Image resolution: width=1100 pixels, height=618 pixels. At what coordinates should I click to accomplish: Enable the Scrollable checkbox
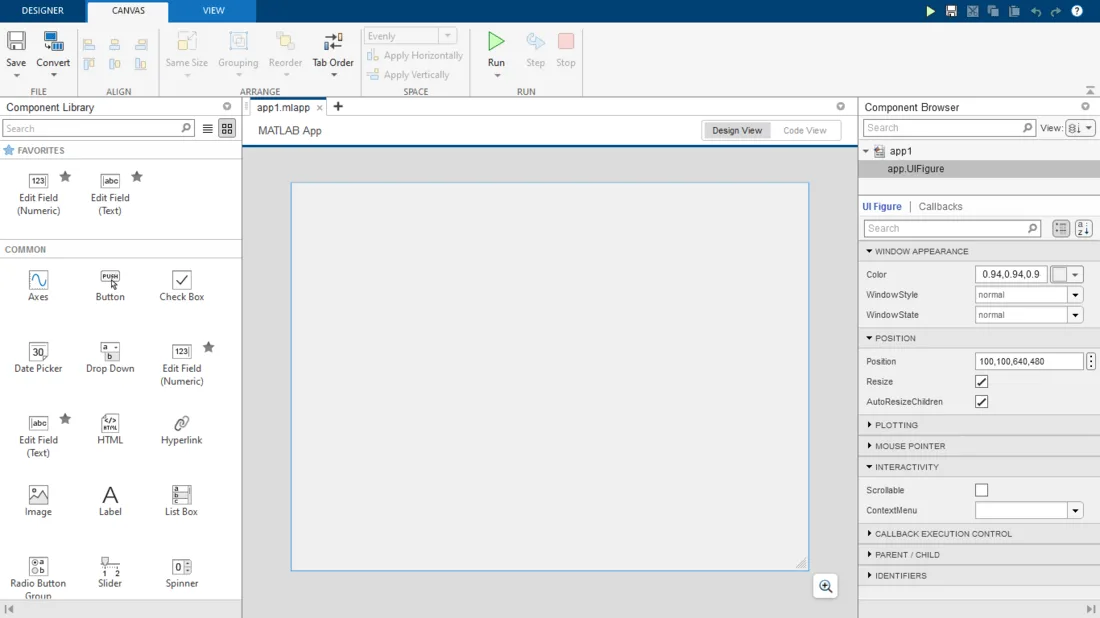click(981, 490)
